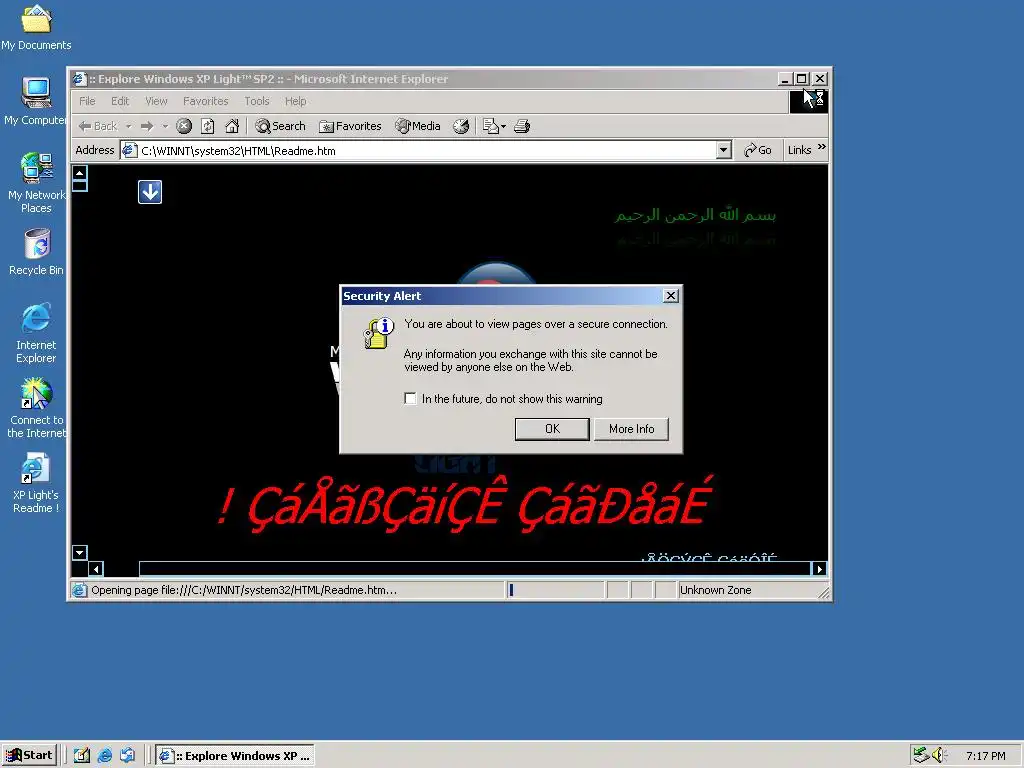1024x768 pixels.
Task: Expand the address bar dropdown
Action: [724, 151]
